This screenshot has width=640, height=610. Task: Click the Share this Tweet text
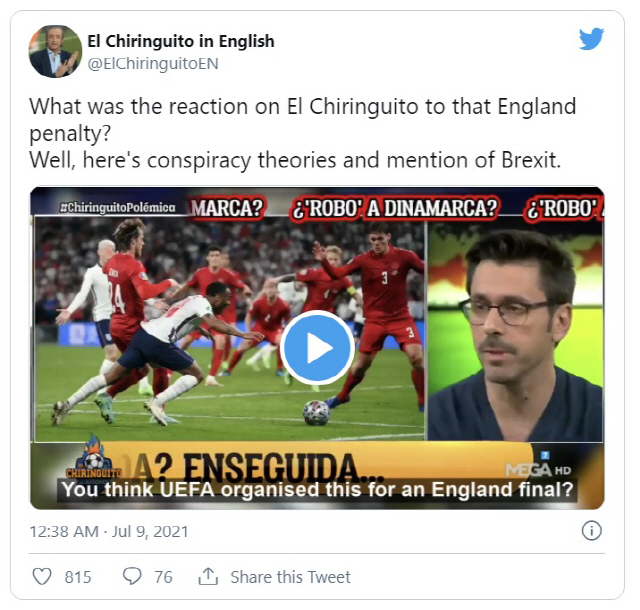click(290, 577)
